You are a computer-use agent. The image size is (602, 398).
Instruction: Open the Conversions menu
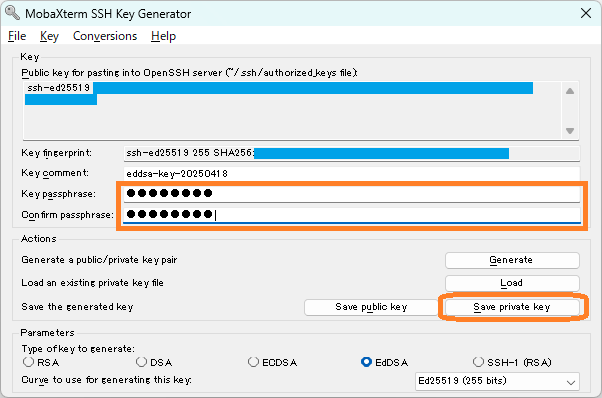(105, 36)
